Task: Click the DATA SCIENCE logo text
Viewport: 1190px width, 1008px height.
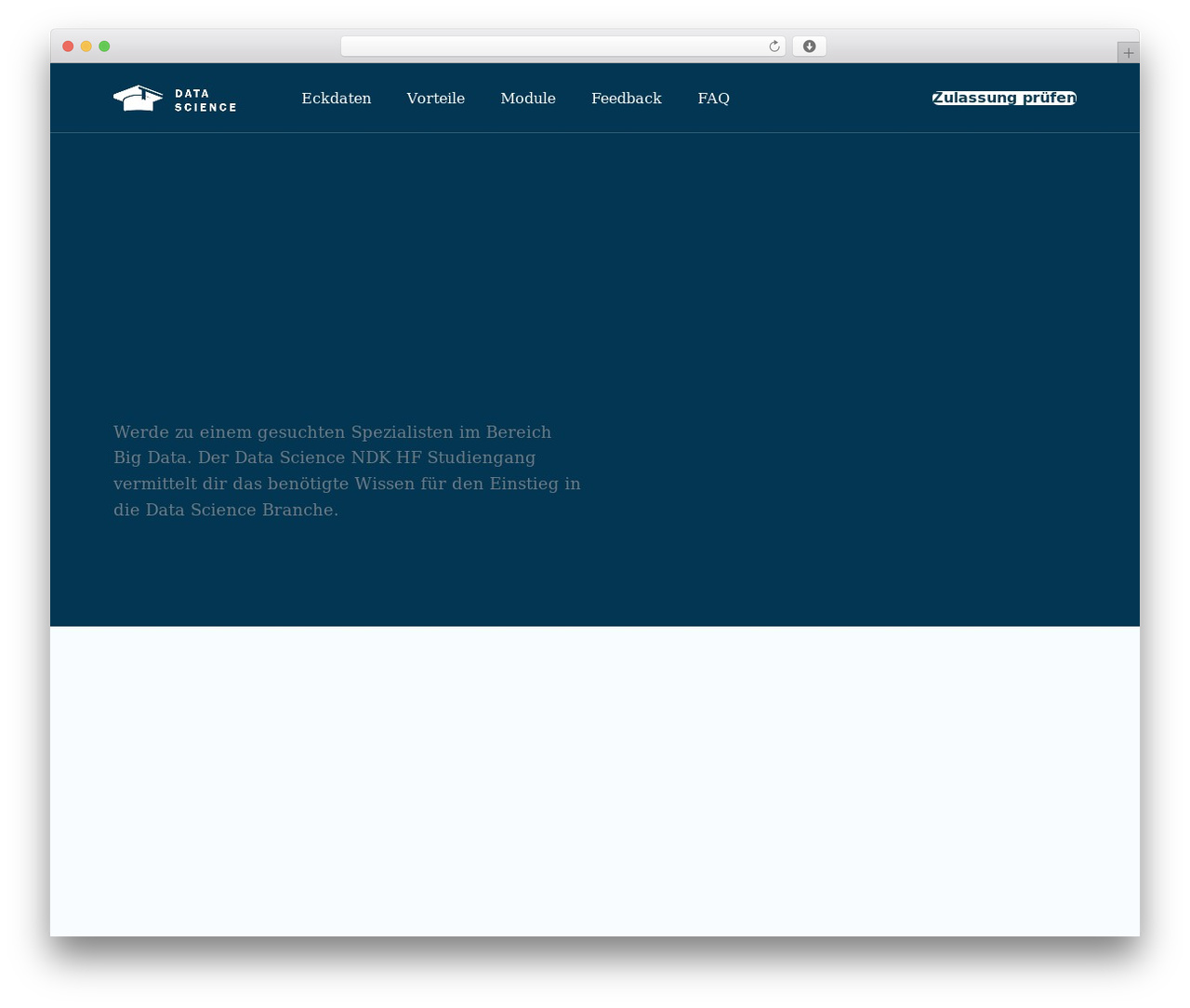Action: tap(205, 100)
